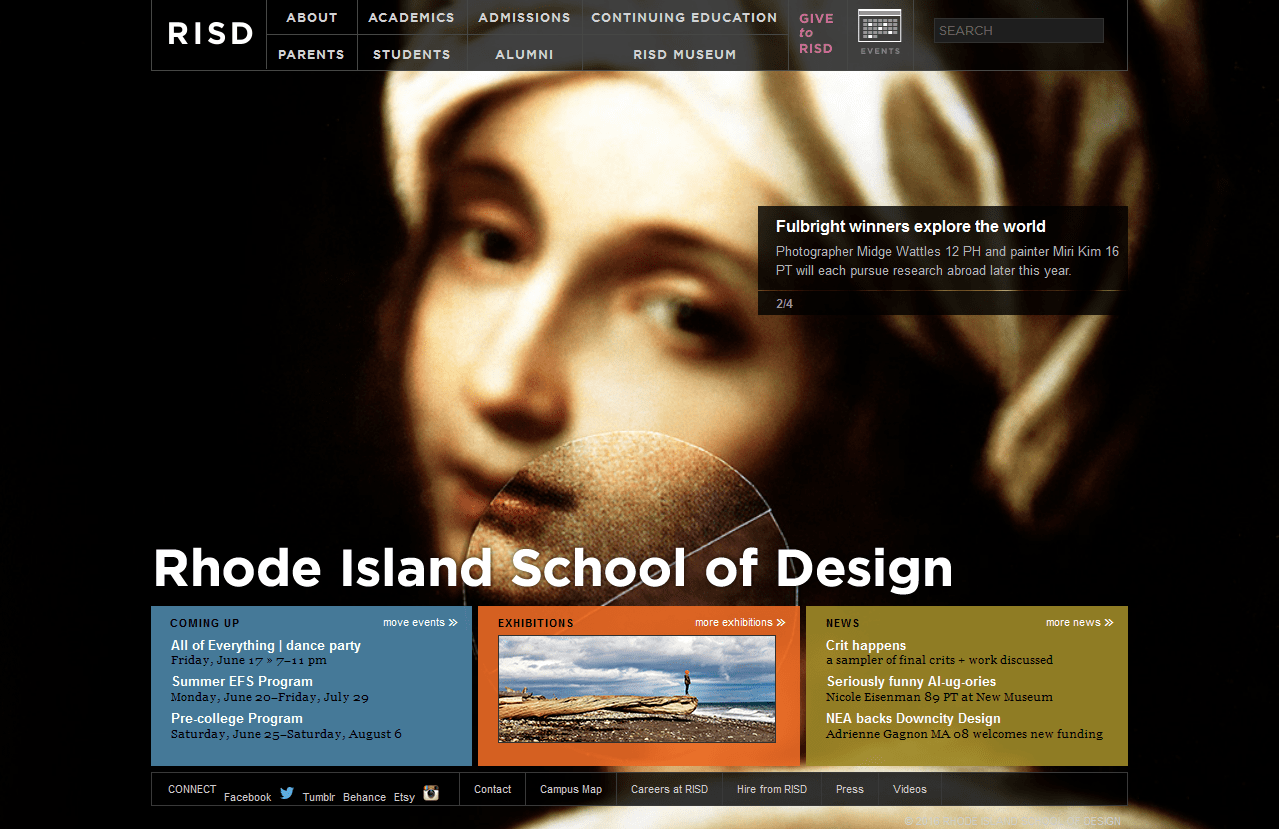1279x829 pixels.
Task: Open the RISD MUSEUM menu item
Action: pos(684,54)
